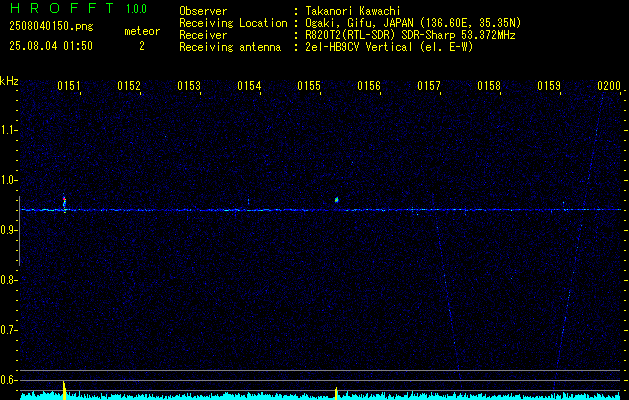
Task: Click the 0158 time axis label
Action: 489,86
